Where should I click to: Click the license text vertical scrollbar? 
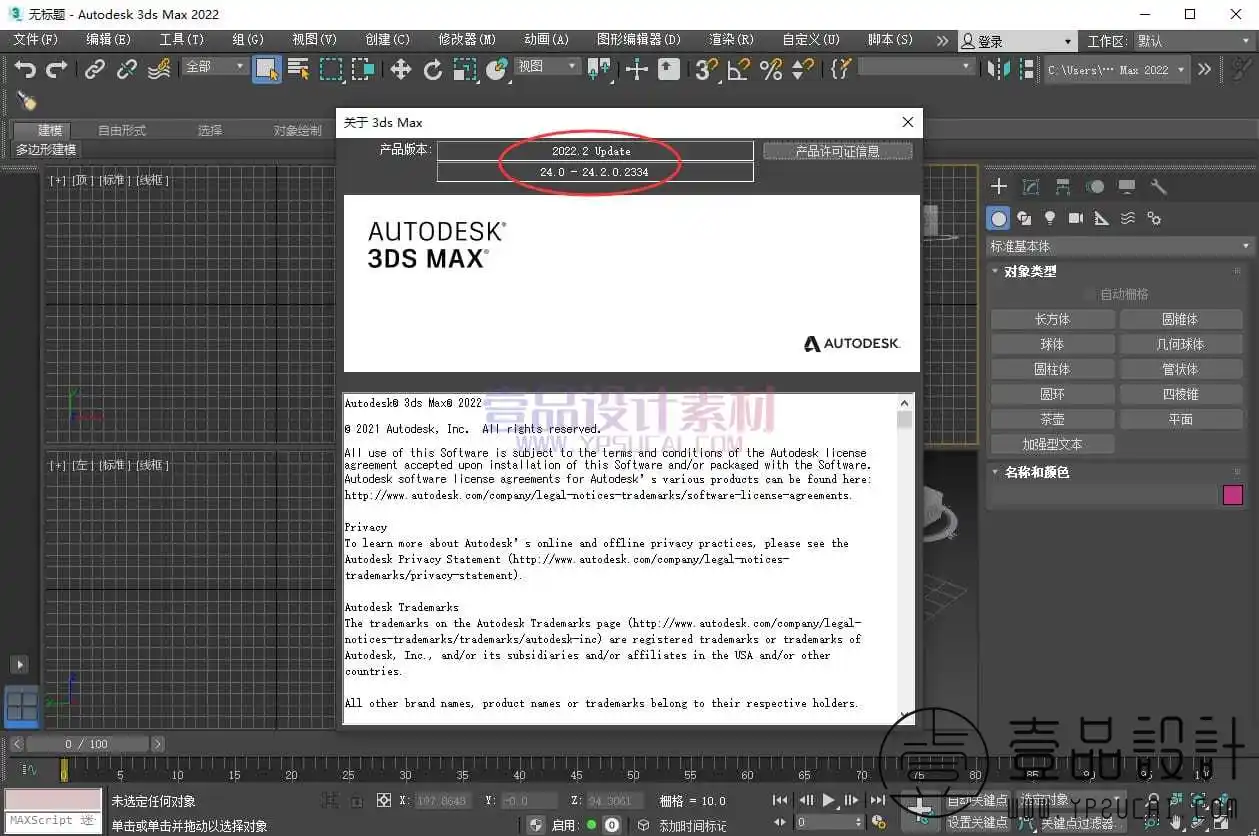pyautogui.click(x=905, y=558)
